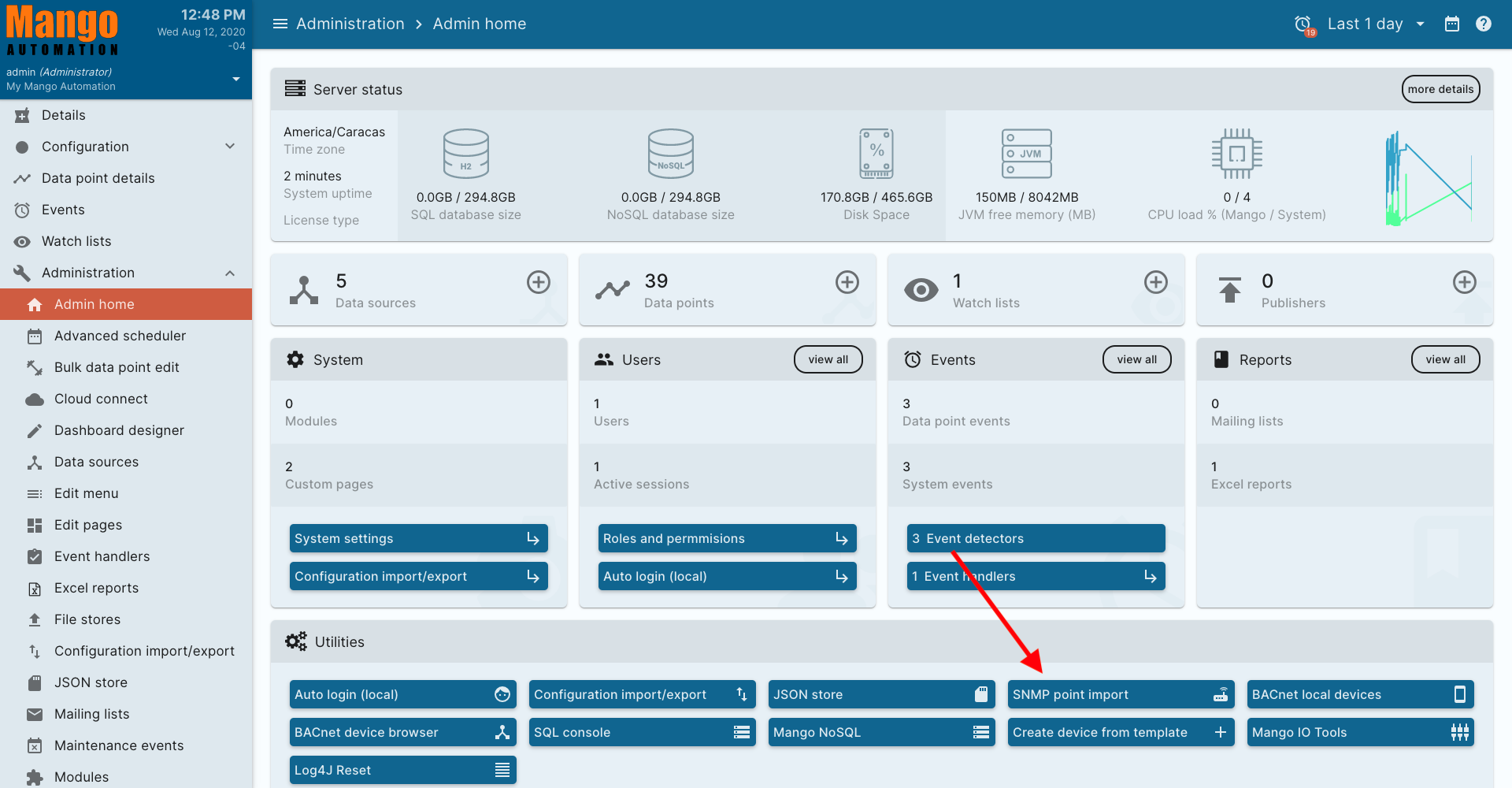
Task: Open Watch lists in the sidebar
Action: pyautogui.click(x=126, y=241)
